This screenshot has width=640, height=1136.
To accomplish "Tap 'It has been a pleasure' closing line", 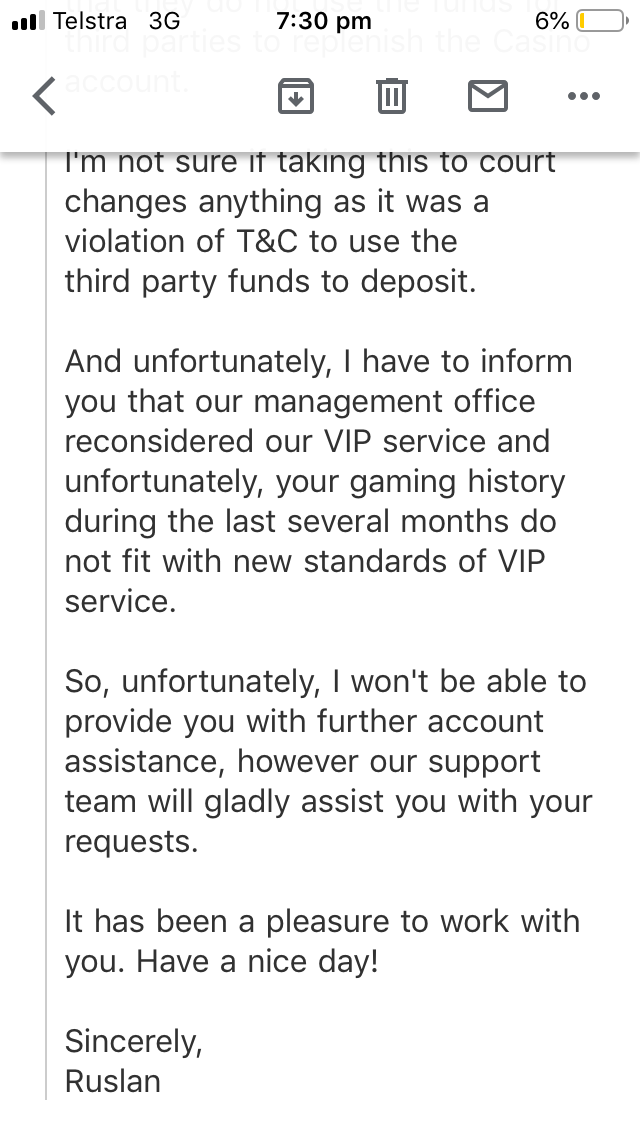I will click(x=323, y=941).
